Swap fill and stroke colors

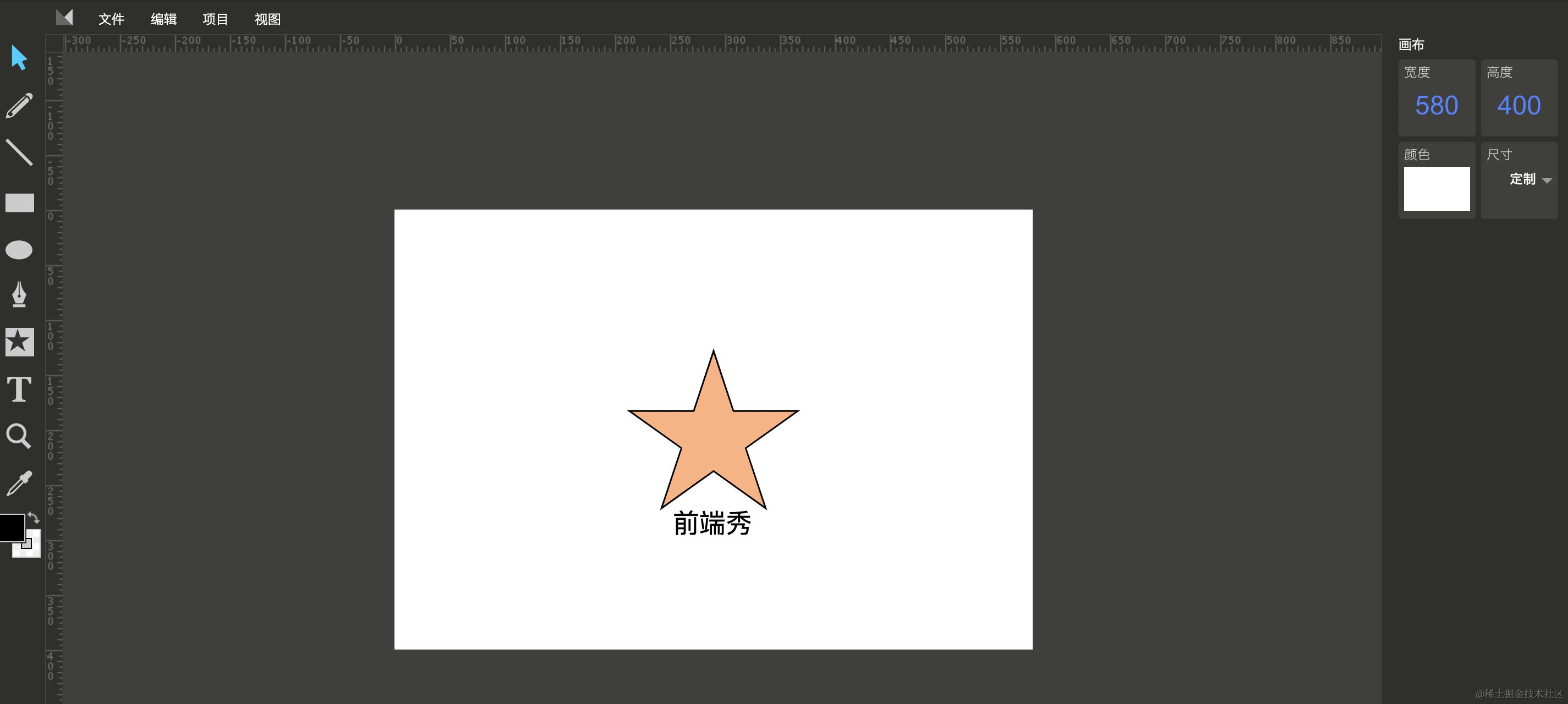tap(34, 518)
